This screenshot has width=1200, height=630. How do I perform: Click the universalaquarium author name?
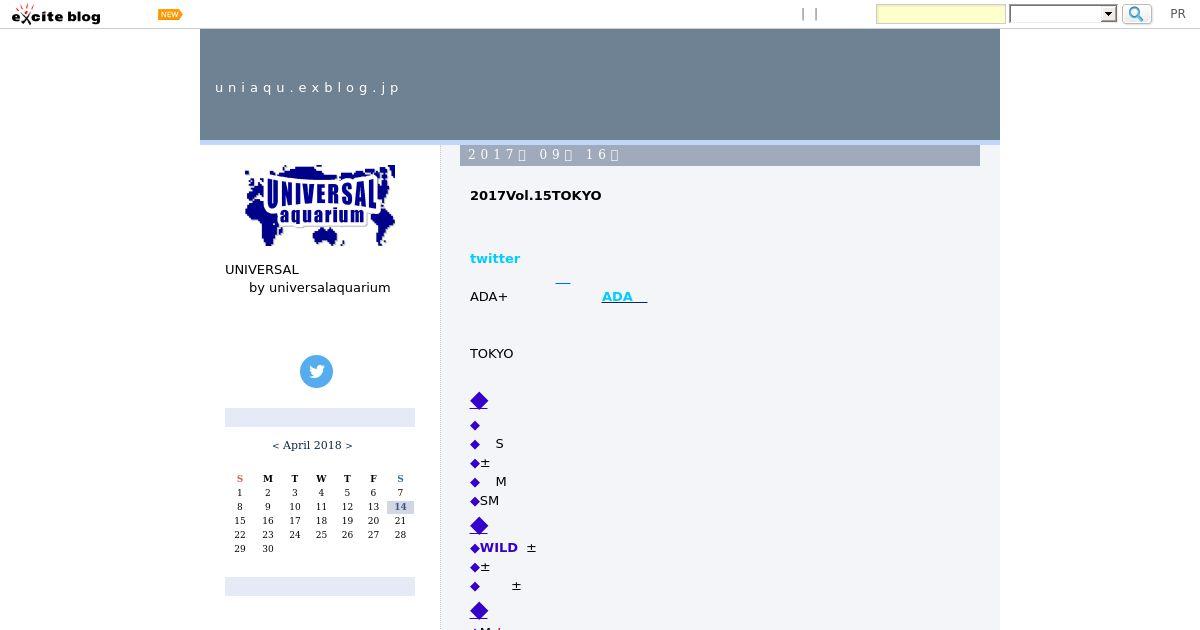(x=330, y=287)
